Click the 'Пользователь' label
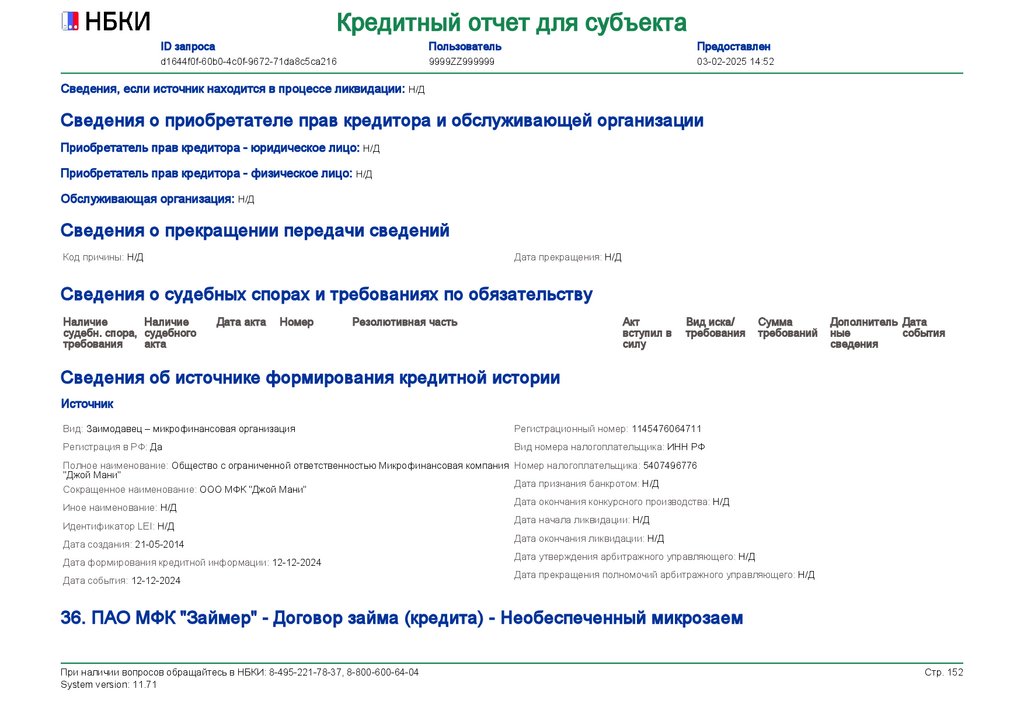 (465, 46)
